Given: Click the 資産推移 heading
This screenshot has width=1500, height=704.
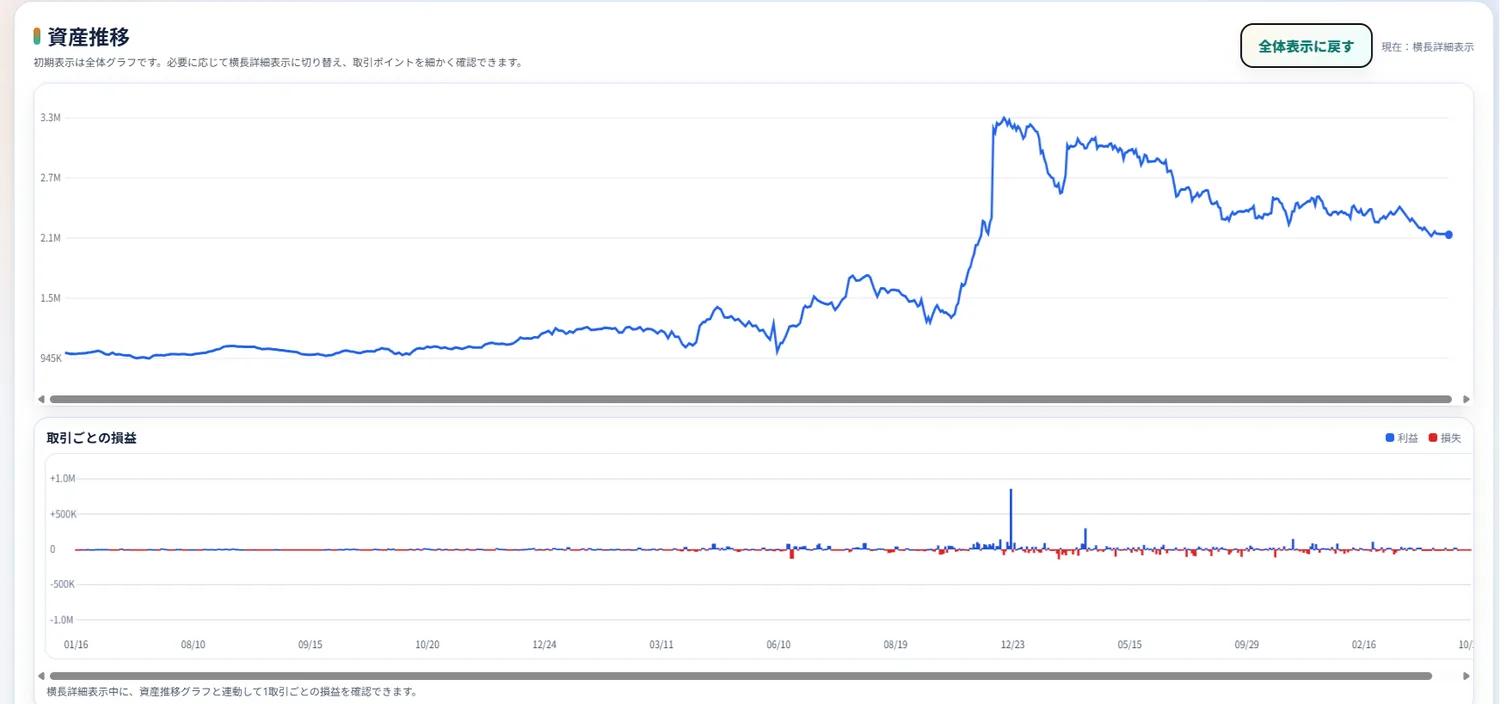Looking at the screenshot, I should click(x=89, y=38).
